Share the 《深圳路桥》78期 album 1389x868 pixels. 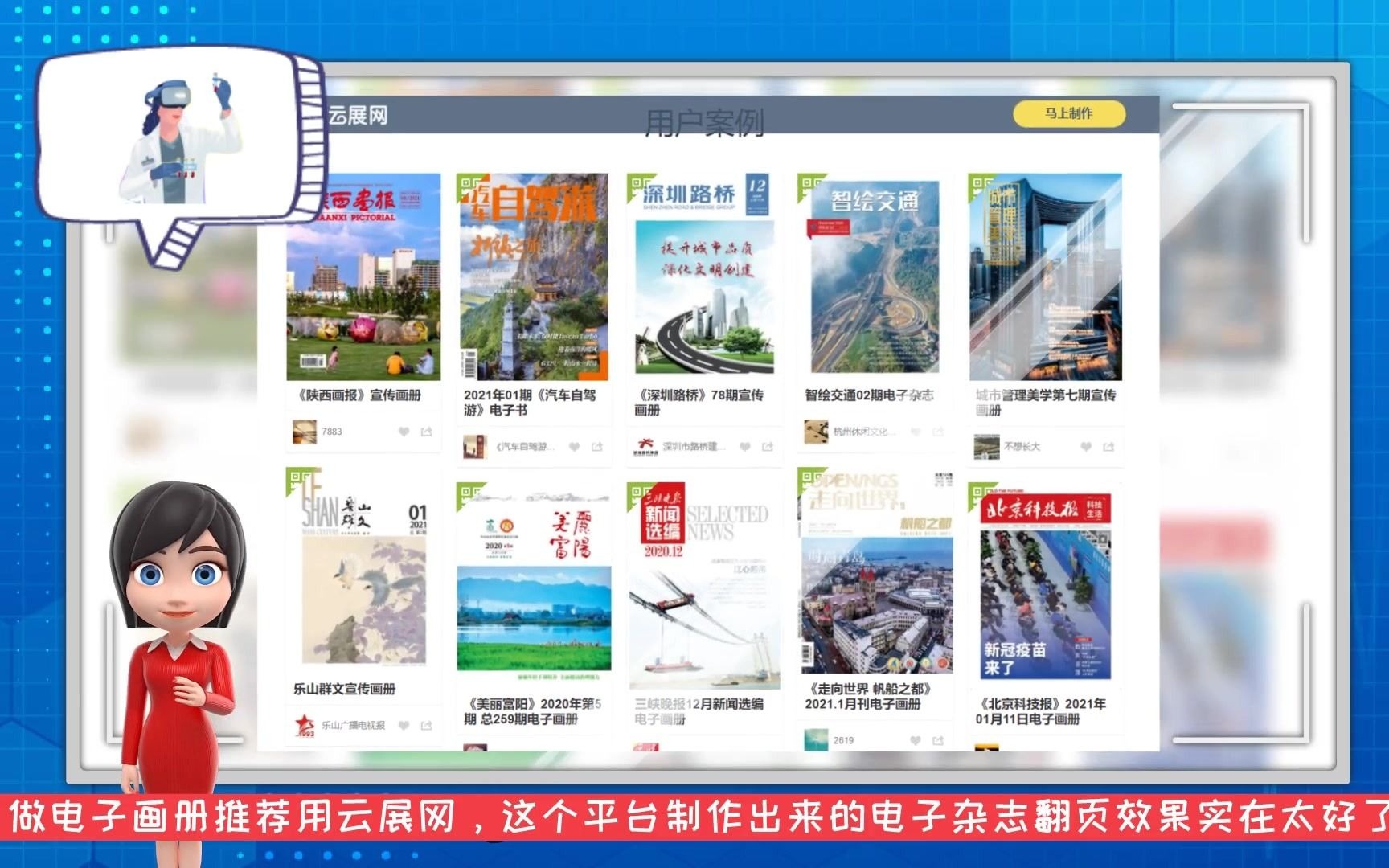(768, 447)
